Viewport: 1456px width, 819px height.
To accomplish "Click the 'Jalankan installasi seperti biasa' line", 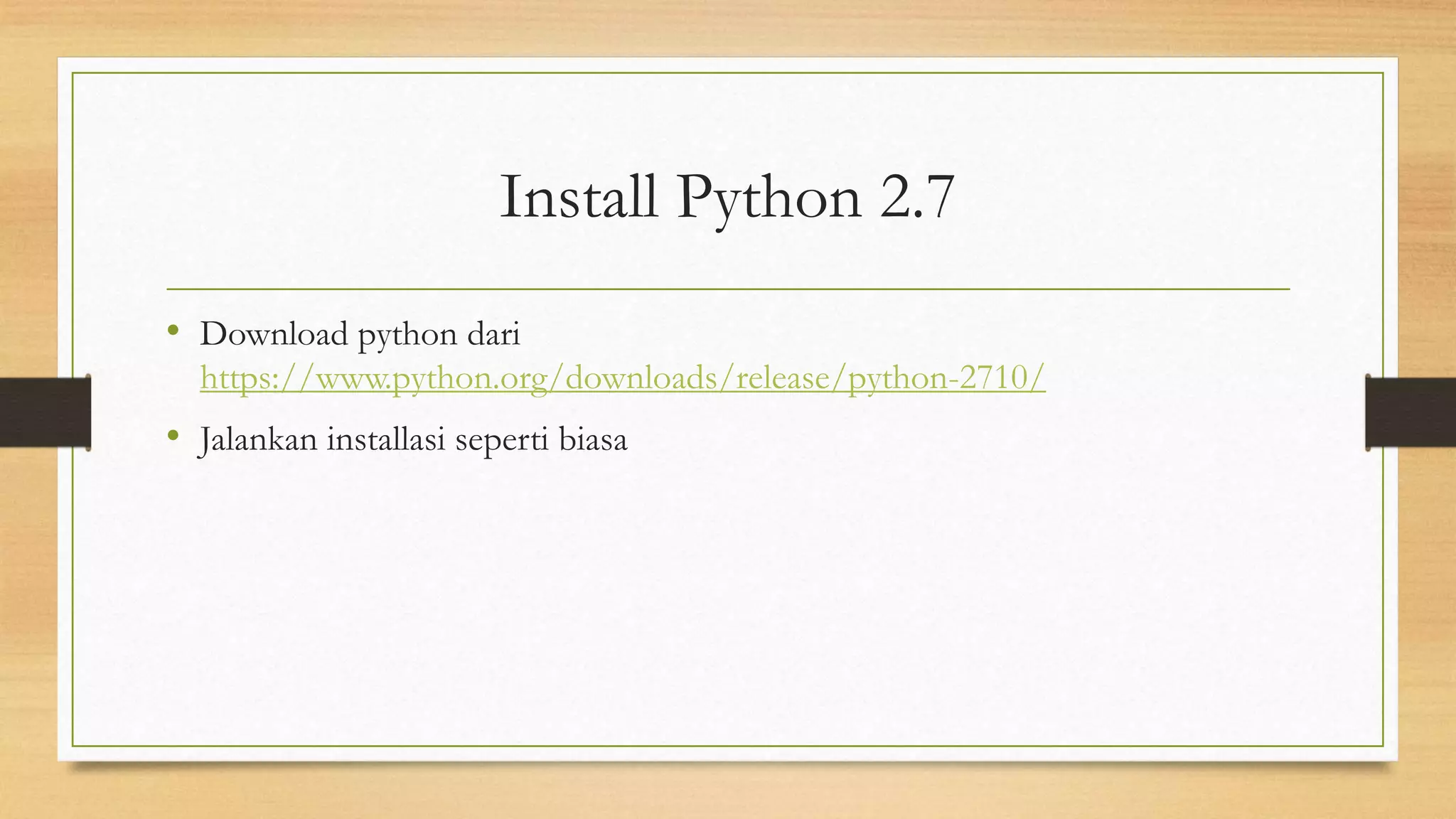I will [x=413, y=439].
